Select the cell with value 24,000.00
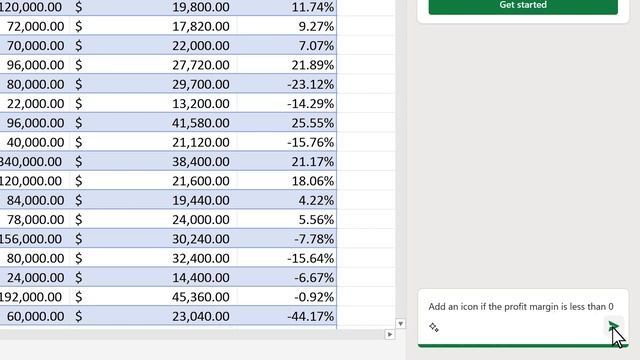This screenshot has height=360, width=640. click(153, 219)
